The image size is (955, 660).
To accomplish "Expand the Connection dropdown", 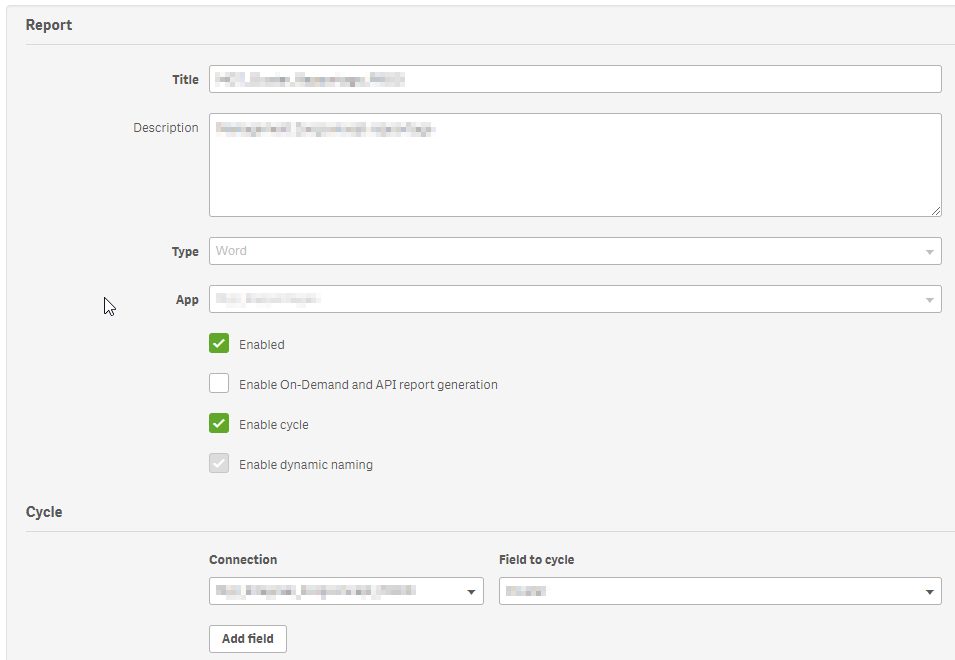I will pos(346,591).
